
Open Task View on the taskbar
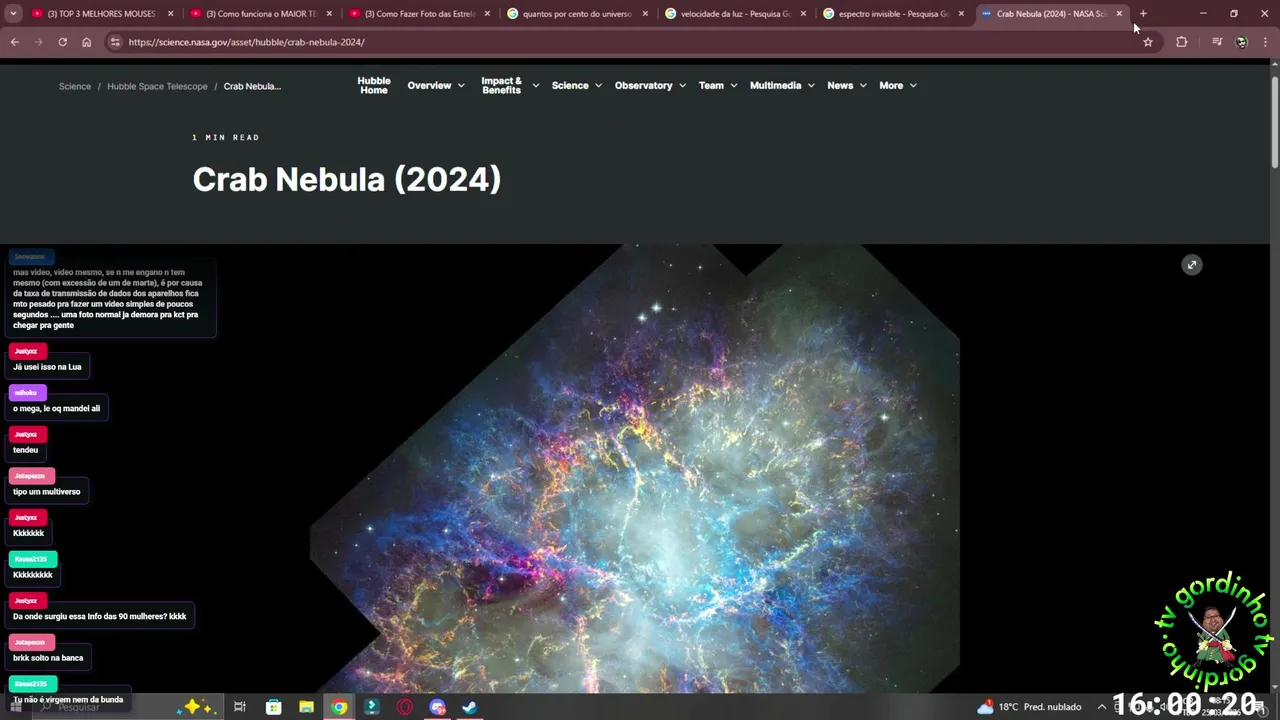click(240, 707)
